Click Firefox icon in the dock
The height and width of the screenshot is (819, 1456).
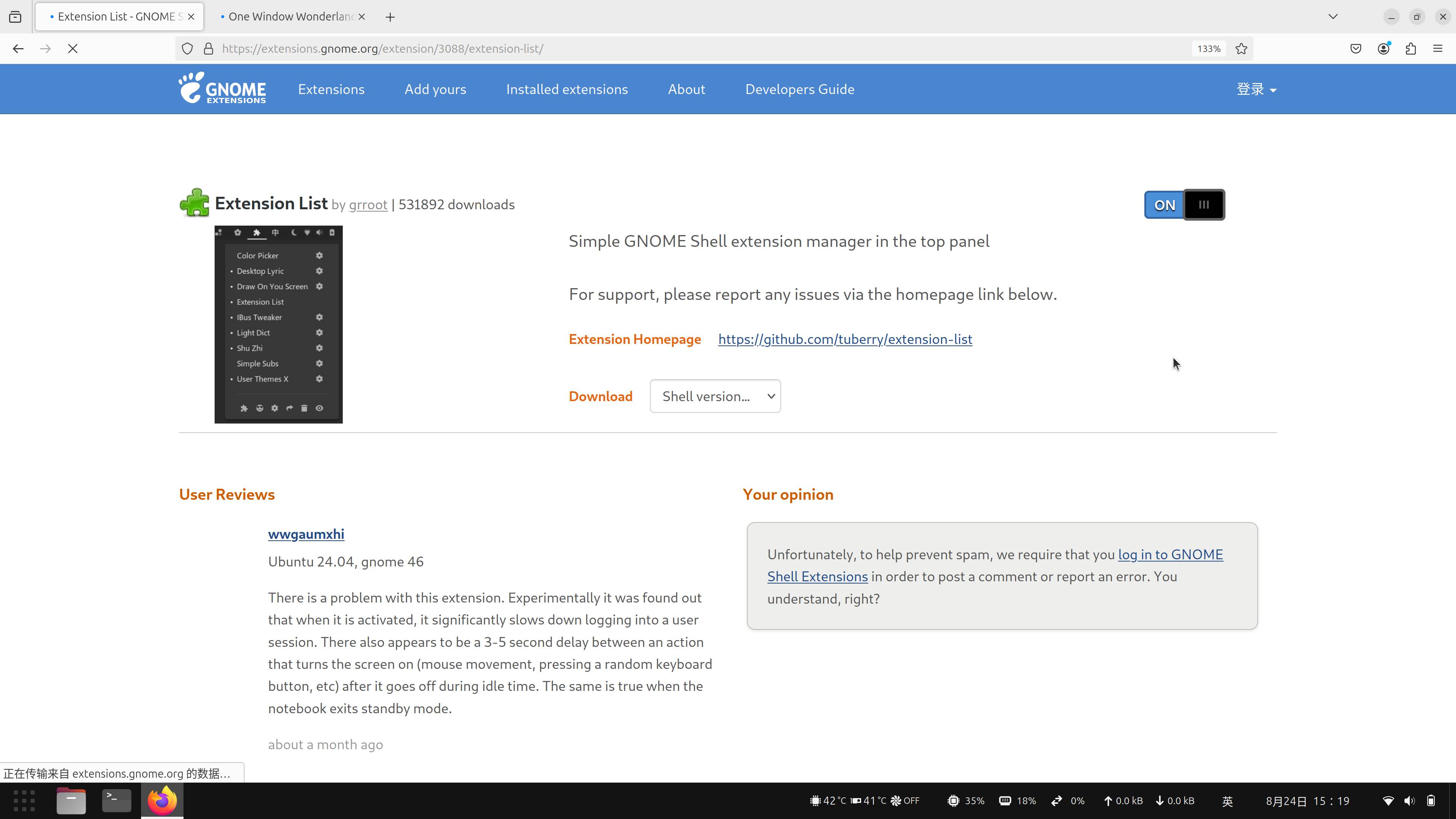click(162, 800)
